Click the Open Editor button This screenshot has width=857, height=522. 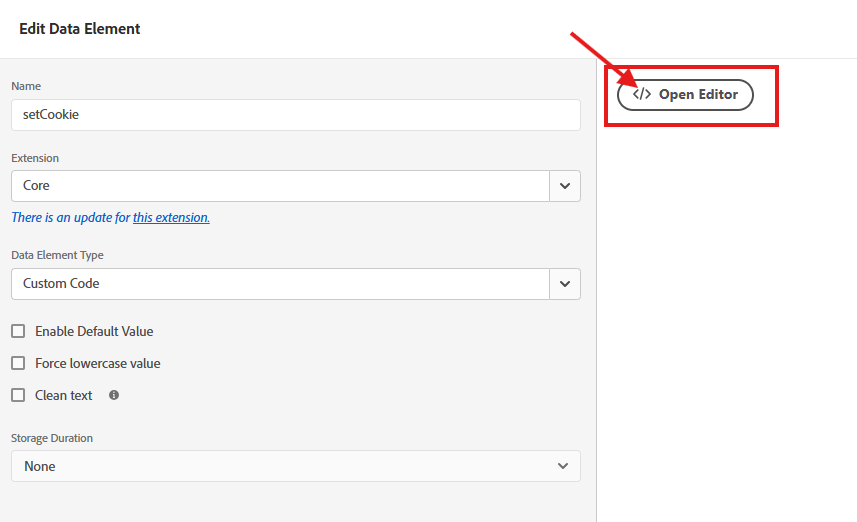point(685,95)
